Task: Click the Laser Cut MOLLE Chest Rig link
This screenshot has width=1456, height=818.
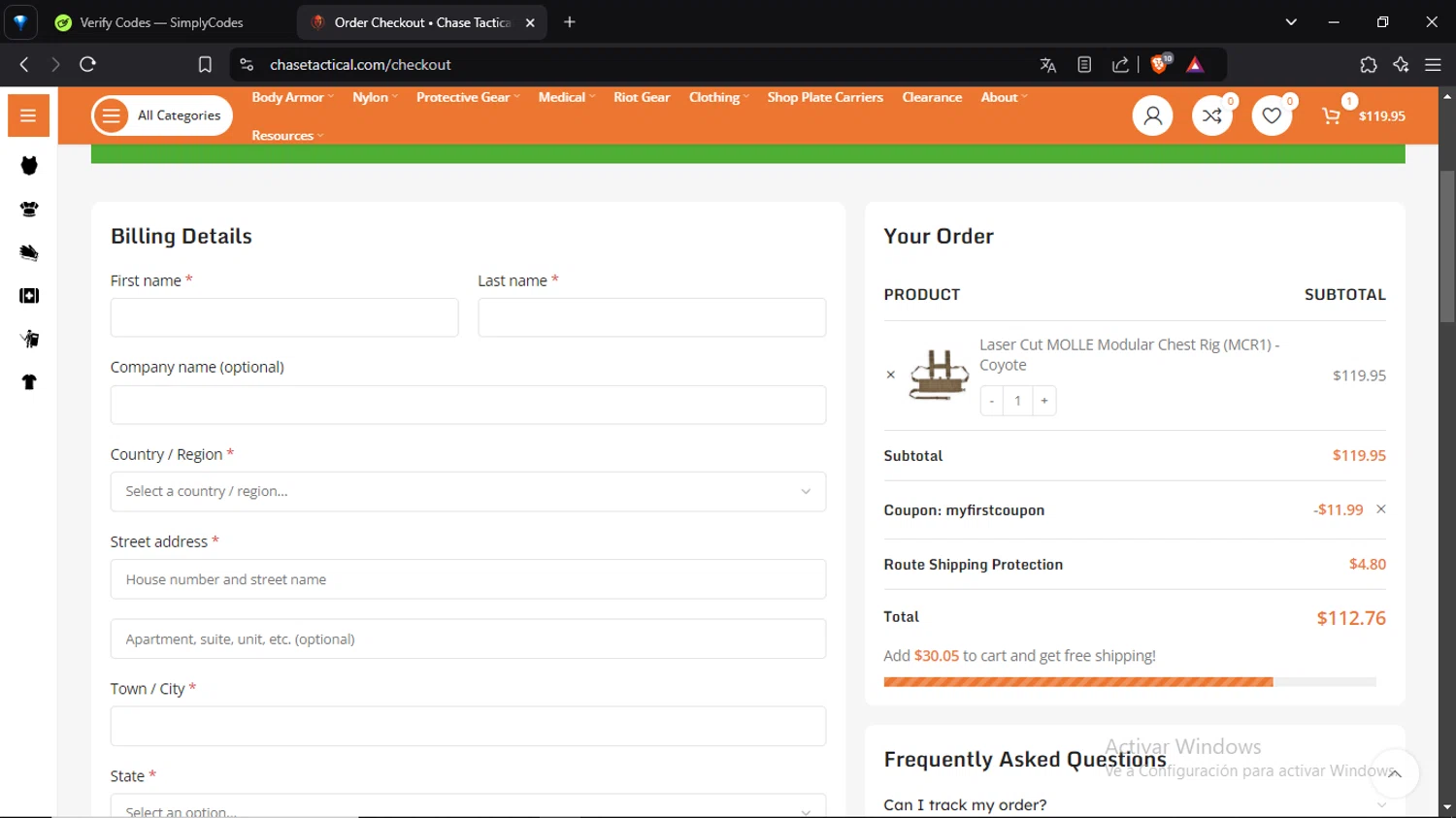Action: (x=1129, y=355)
